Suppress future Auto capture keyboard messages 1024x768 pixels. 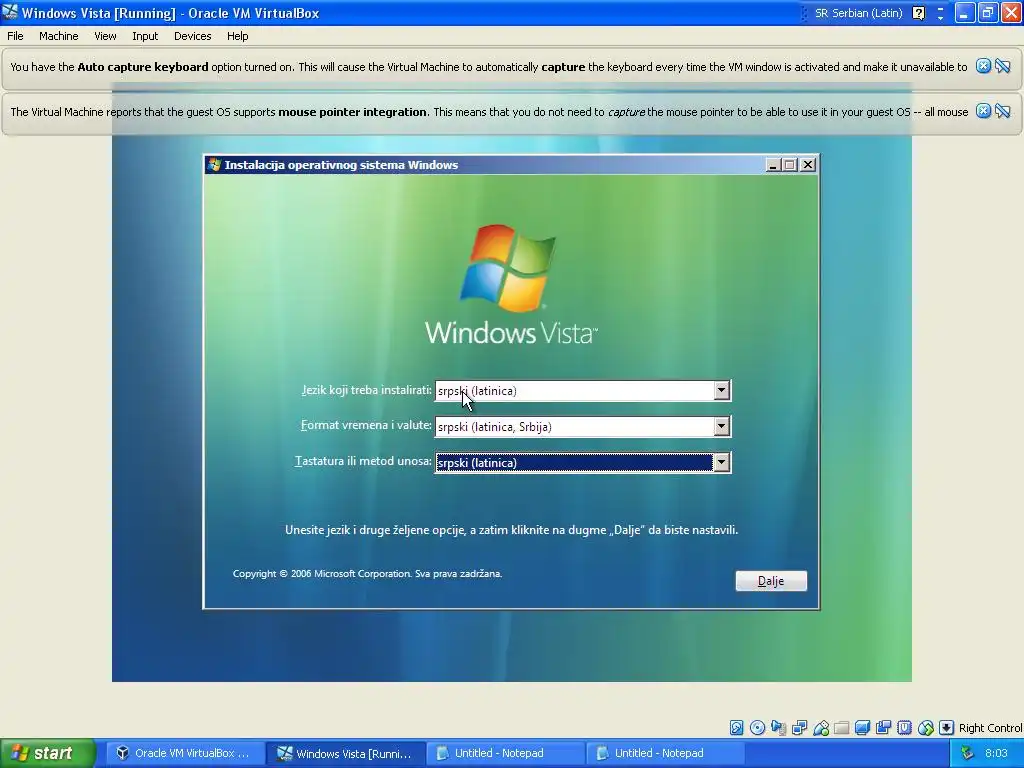coord(1003,66)
